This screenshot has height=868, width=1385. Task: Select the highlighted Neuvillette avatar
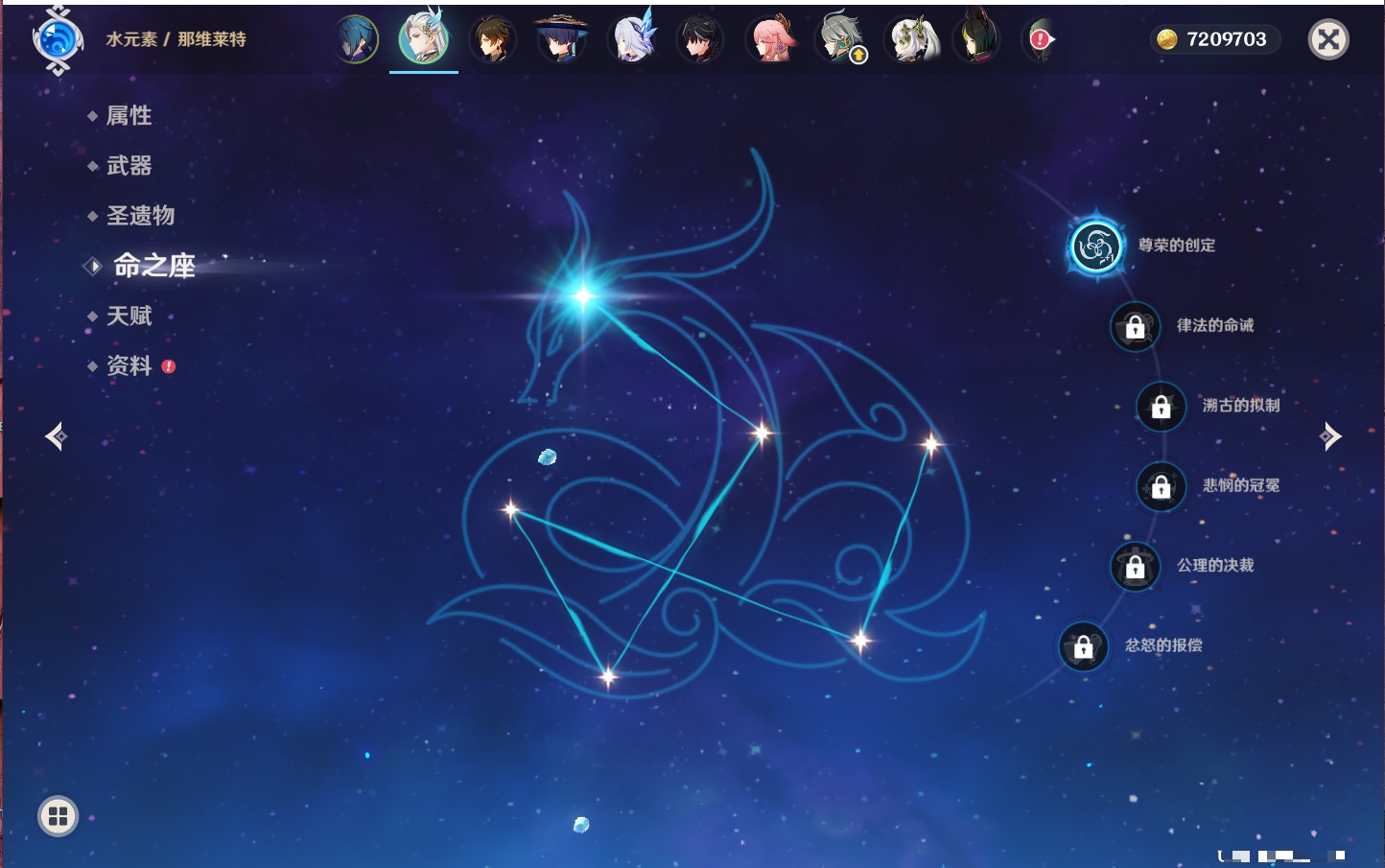[x=424, y=38]
